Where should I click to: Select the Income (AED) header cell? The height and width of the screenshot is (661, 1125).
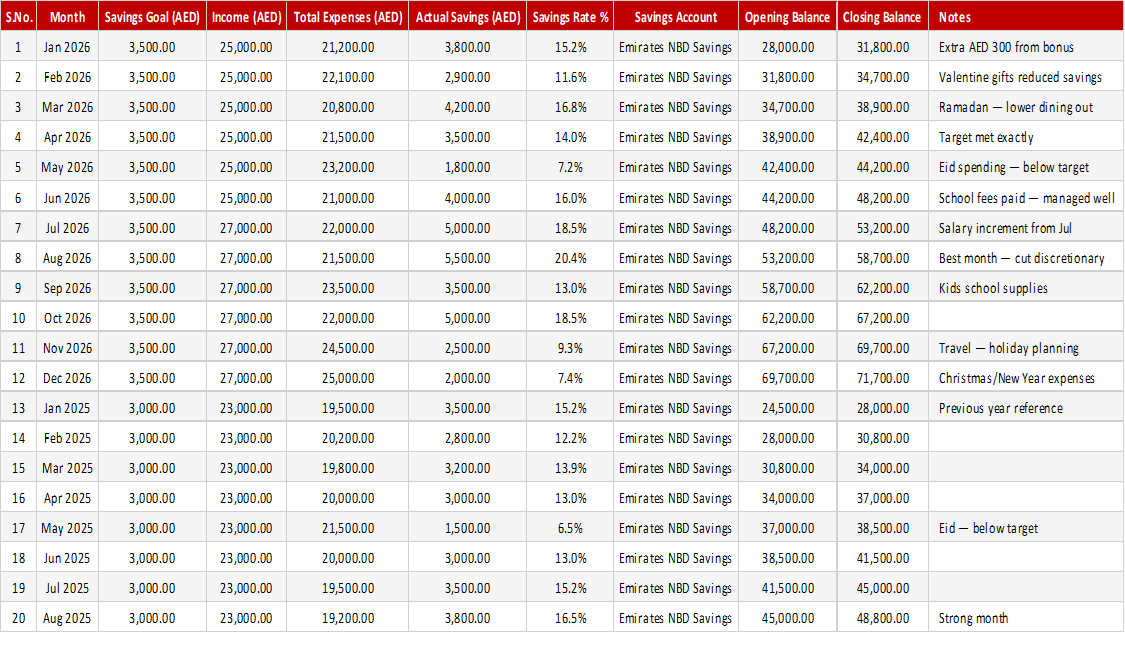point(246,17)
